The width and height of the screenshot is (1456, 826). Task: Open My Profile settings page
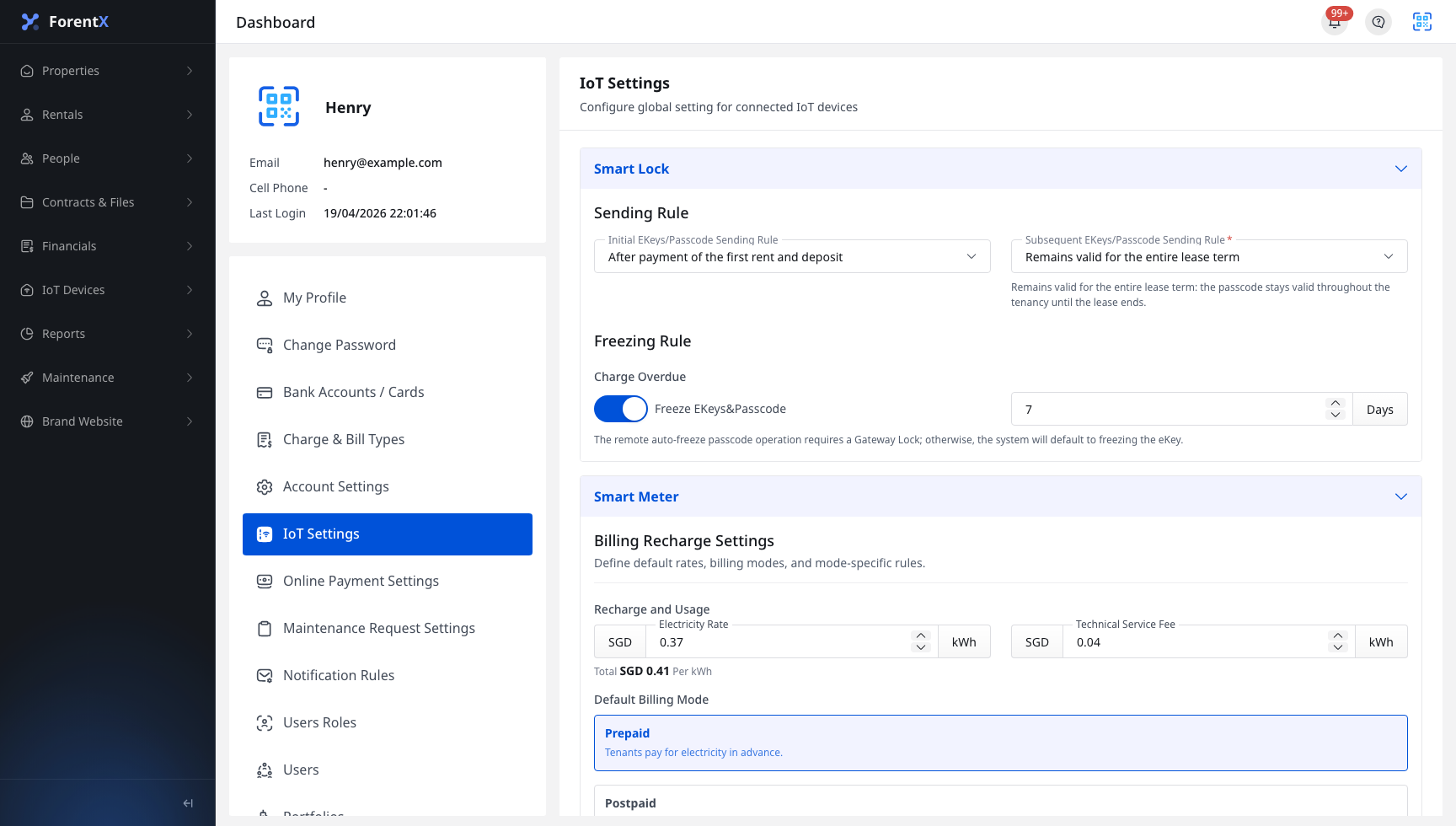tap(388, 298)
